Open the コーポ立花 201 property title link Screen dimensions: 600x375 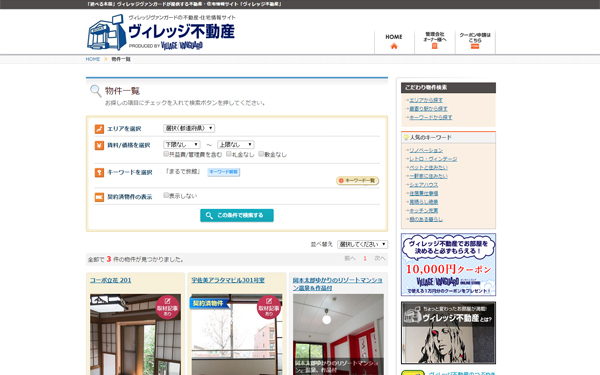(x=111, y=280)
